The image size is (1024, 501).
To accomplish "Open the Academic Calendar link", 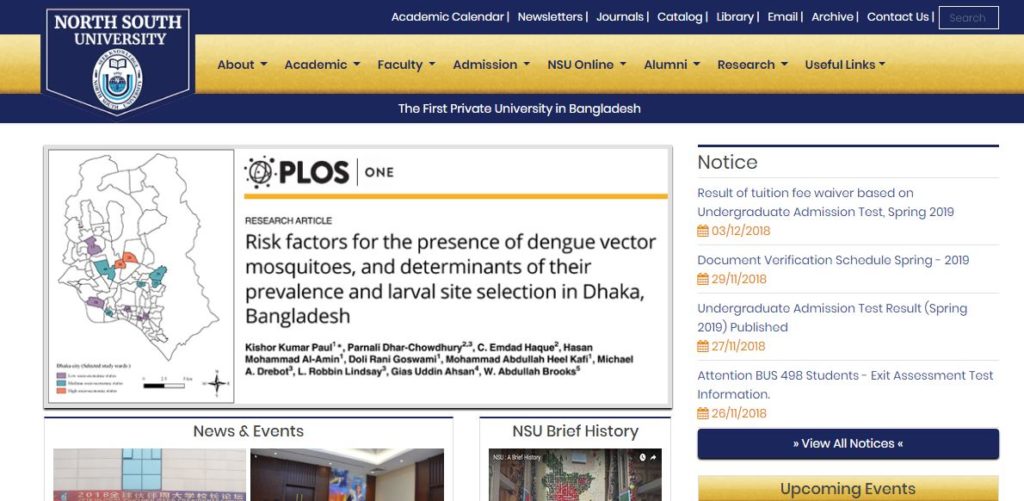I will [447, 17].
